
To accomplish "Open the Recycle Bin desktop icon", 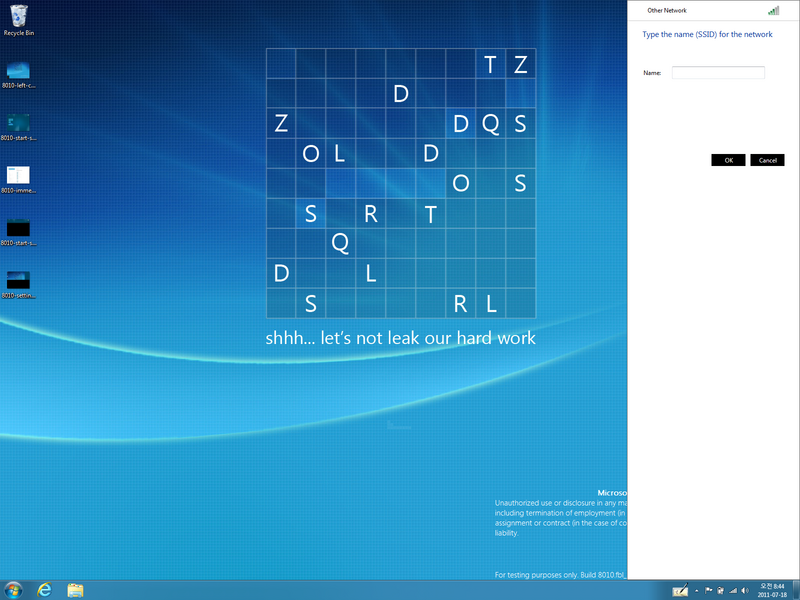I will tap(18, 20).
